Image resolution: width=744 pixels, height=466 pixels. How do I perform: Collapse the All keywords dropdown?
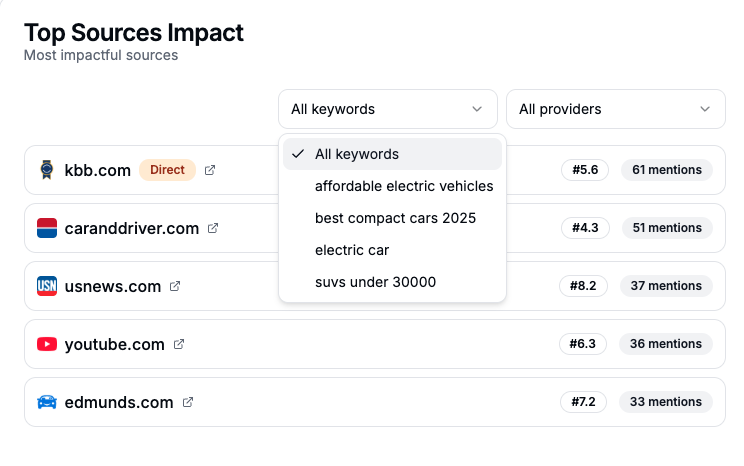pyautogui.click(x=387, y=109)
